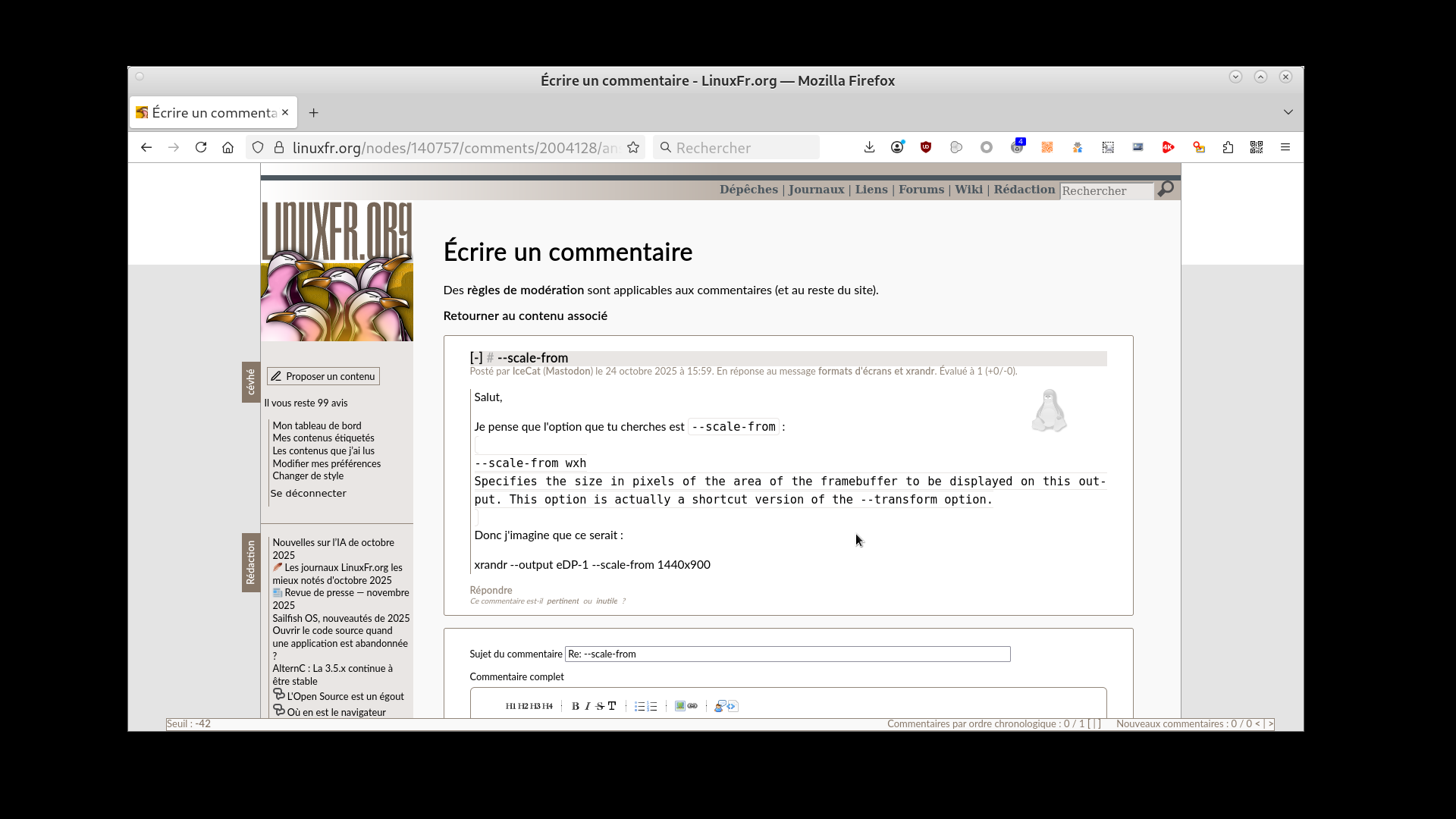Screen dimensions: 1456x819
Task: Click the insert image editor icon
Action: tap(680, 706)
